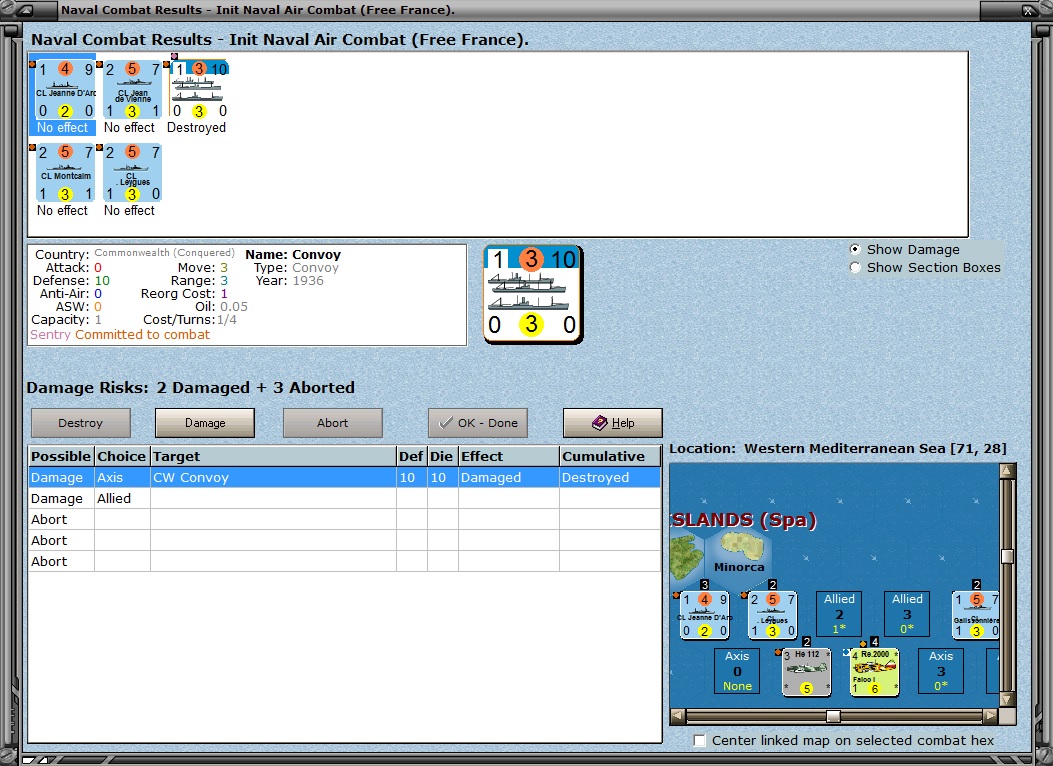
Task: Click the Damaged effect cell
Action: pos(508,477)
